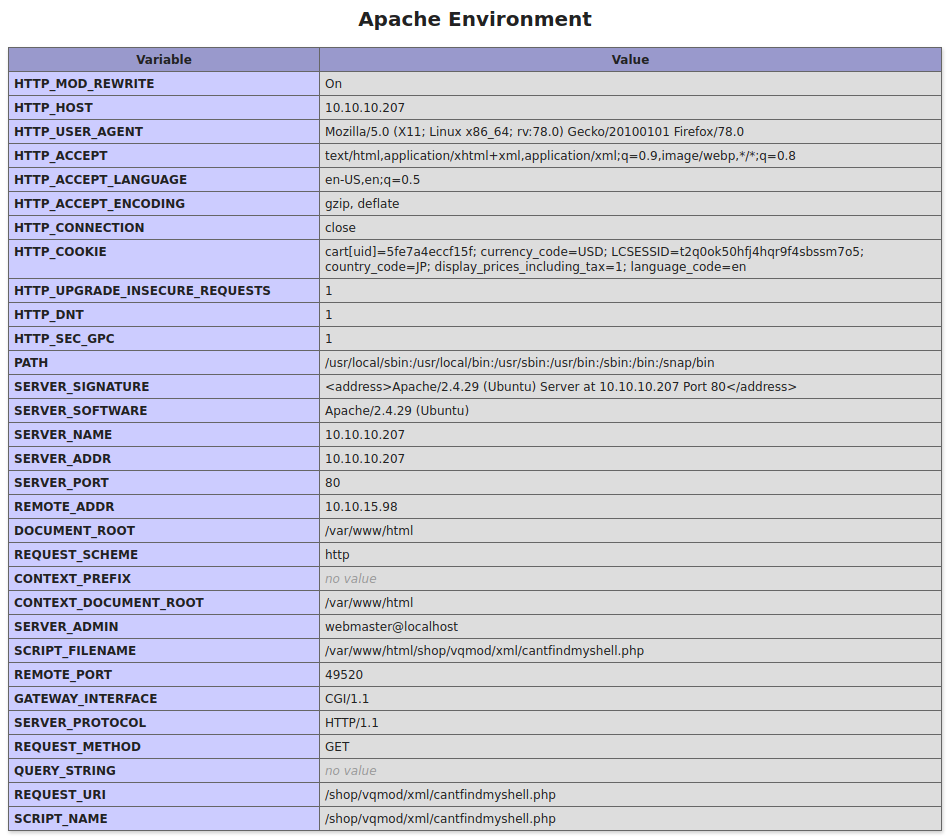Click the HTTP_USER_AGENT Mozilla value
Screen dimensions: 950x839
[534, 132]
